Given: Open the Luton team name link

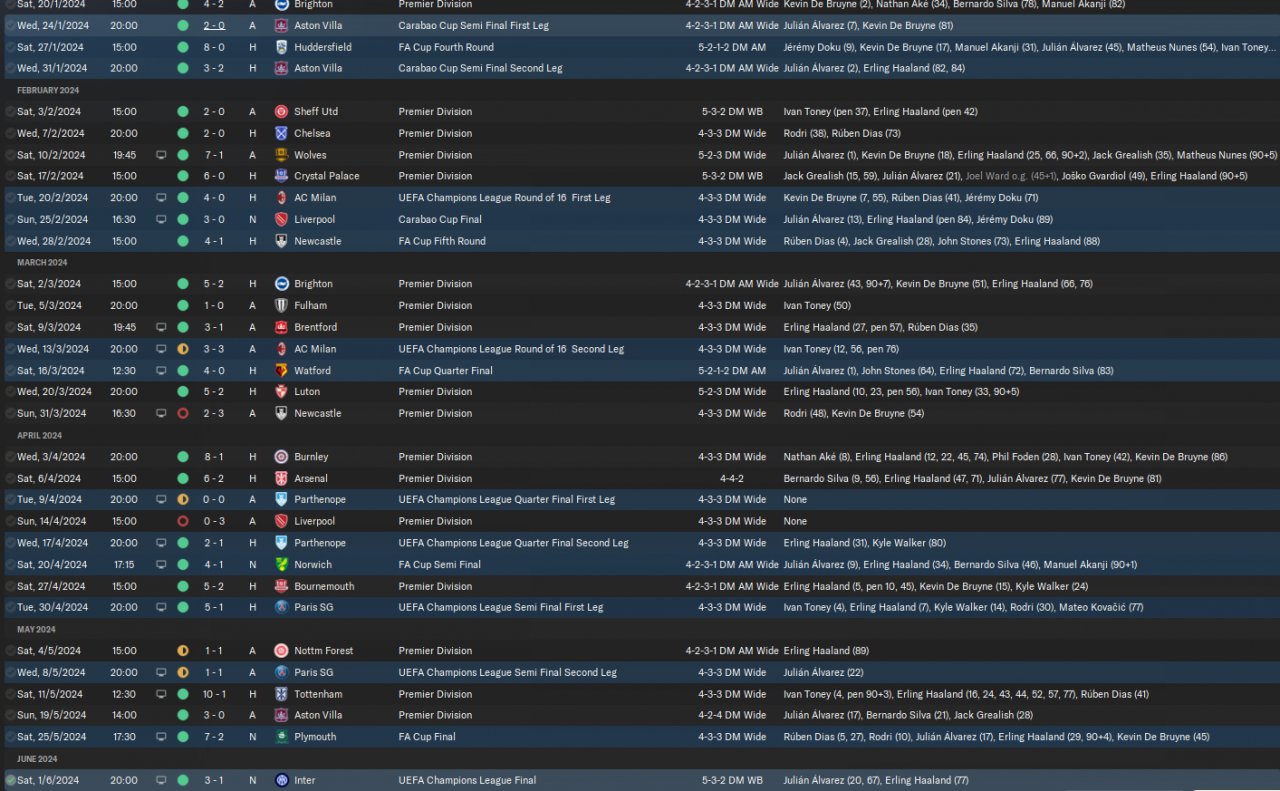Looking at the screenshot, I should 307,392.
